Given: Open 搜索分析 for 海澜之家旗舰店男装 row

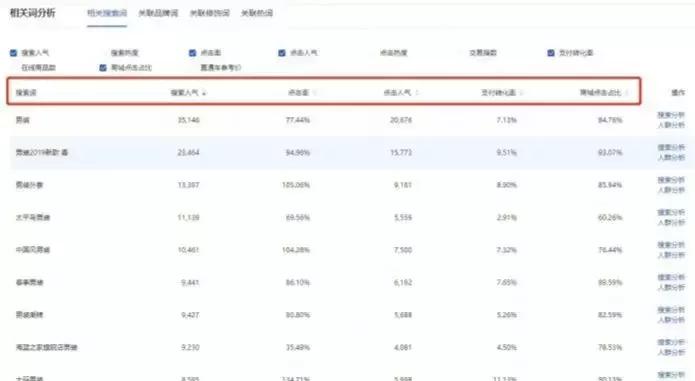Looking at the screenshot, I should [671, 342].
